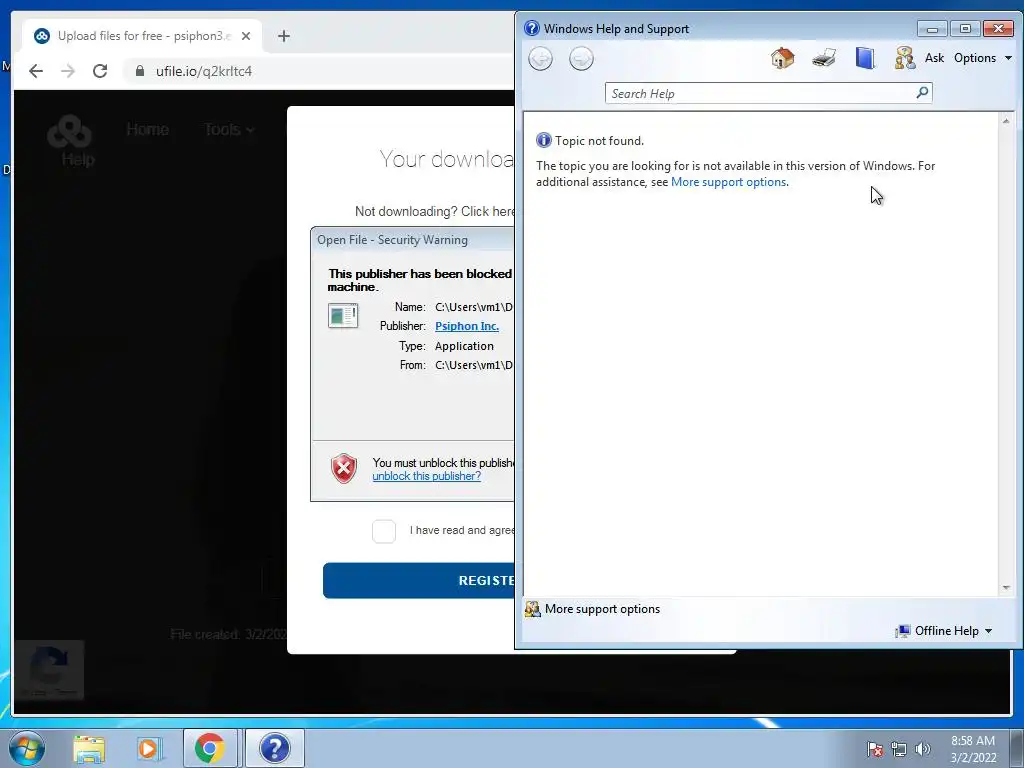Tick the I have read and agree checkbox
Image resolution: width=1024 pixels, height=768 pixels.
[x=384, y=531]
